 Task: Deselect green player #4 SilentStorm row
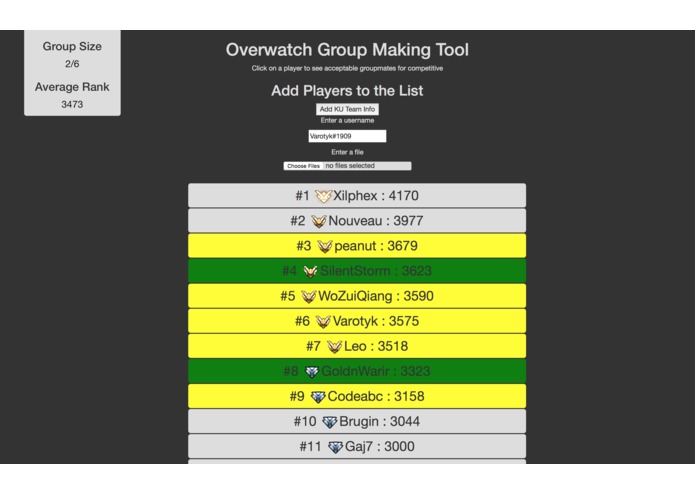pos(357,271)
